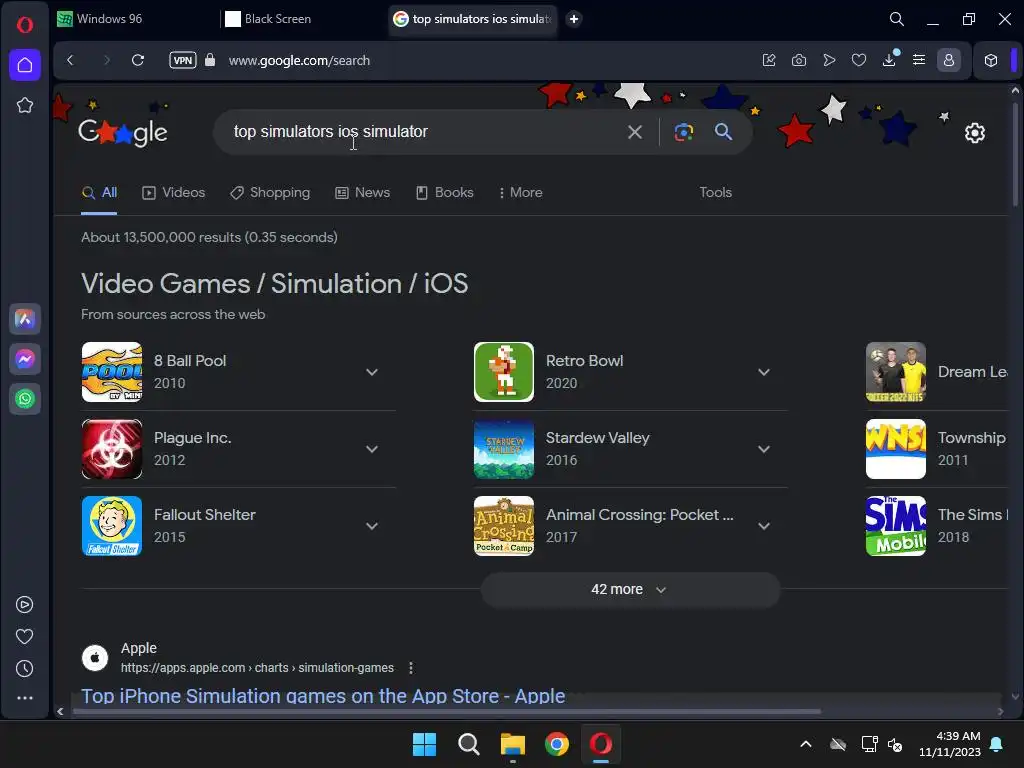Viewport: 1024px width, 768px height.
Task: Select the All results tab
Action: tap(99, 193)
